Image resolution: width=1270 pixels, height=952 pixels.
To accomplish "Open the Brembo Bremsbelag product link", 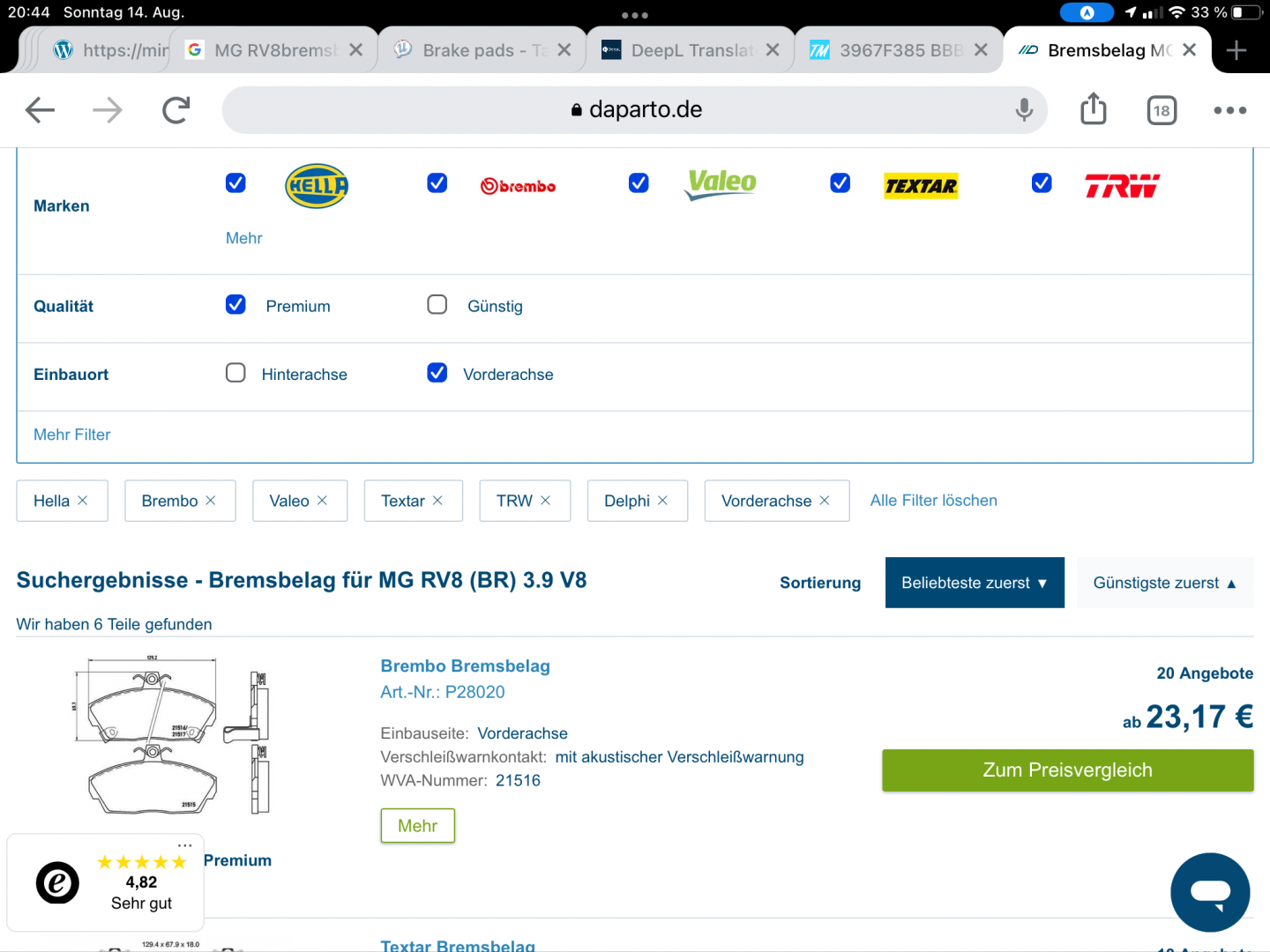I will (466, 666).
